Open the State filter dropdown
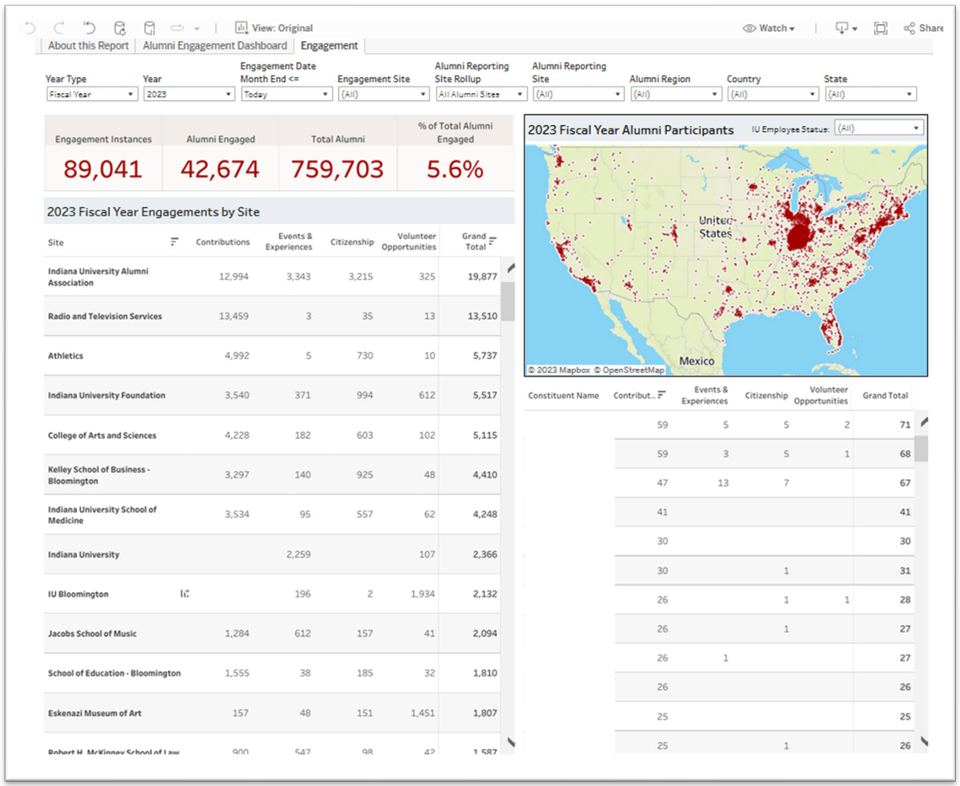This screenshot has height=786, width=960. pyautogui.click(x=871, y=94)
